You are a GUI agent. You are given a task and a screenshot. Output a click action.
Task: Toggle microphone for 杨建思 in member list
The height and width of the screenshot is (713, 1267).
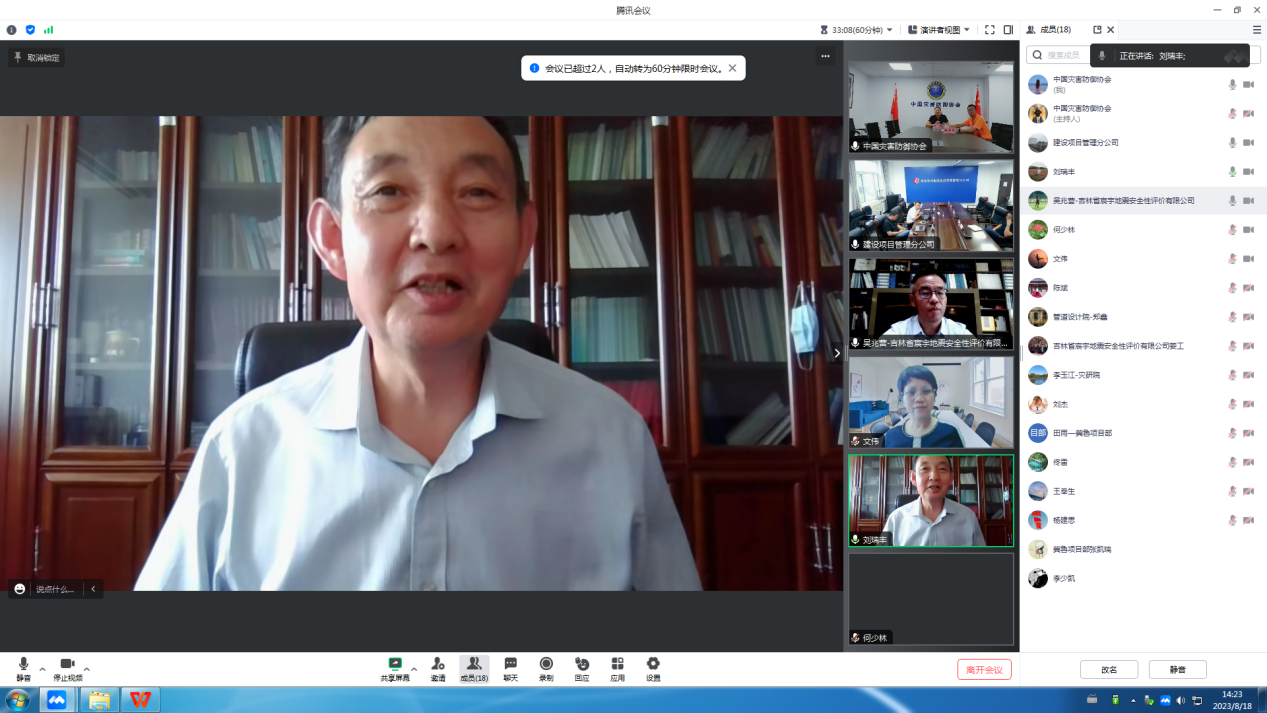tap(1233, 520)
